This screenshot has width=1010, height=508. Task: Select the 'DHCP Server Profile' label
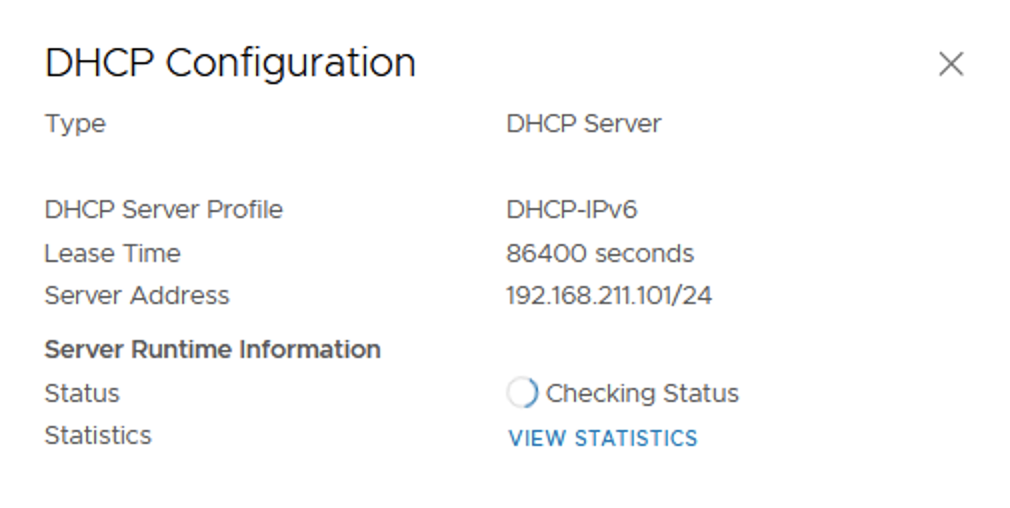(164, 210)
